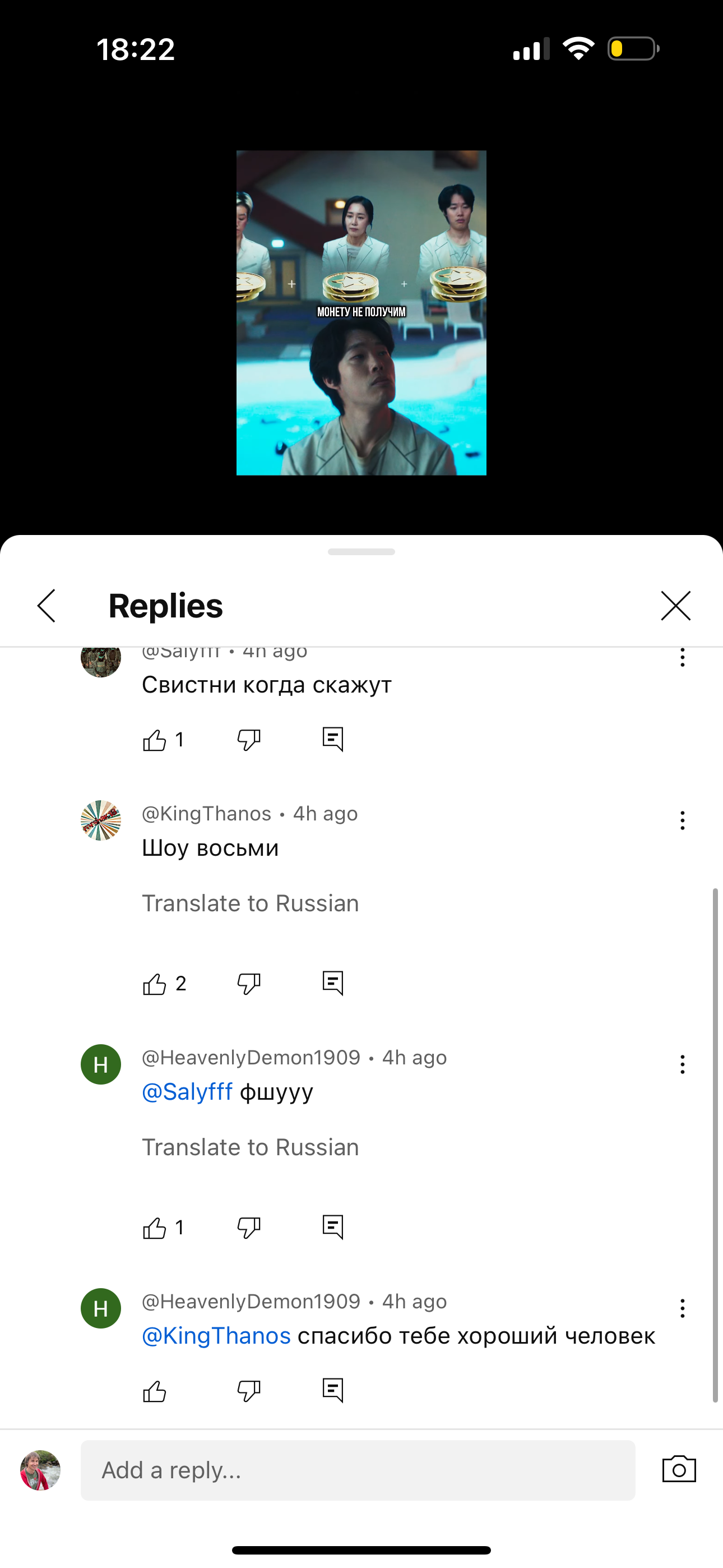Open more options for KingThanos comment

(x=682, y=820)
